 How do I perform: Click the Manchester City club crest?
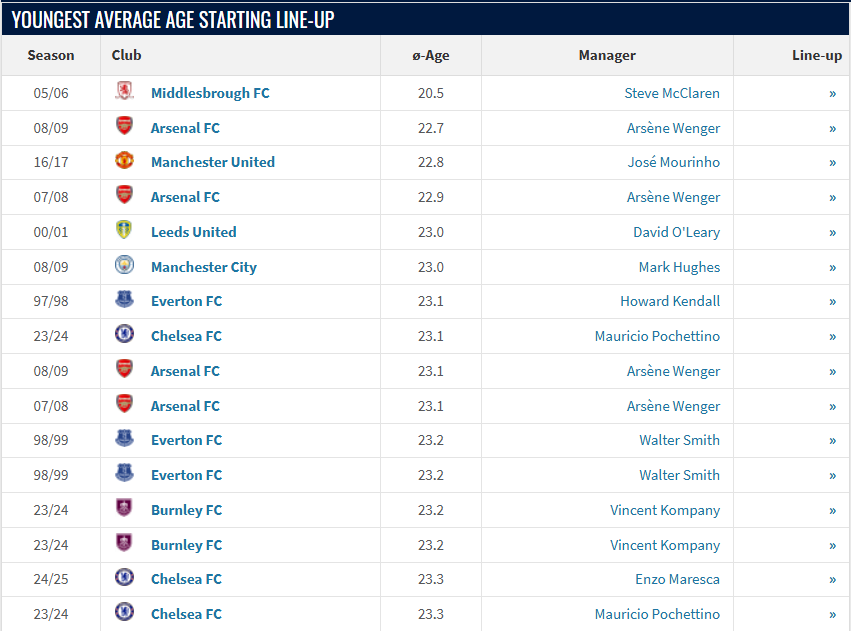pyautogui.click(x=124, y=266)
